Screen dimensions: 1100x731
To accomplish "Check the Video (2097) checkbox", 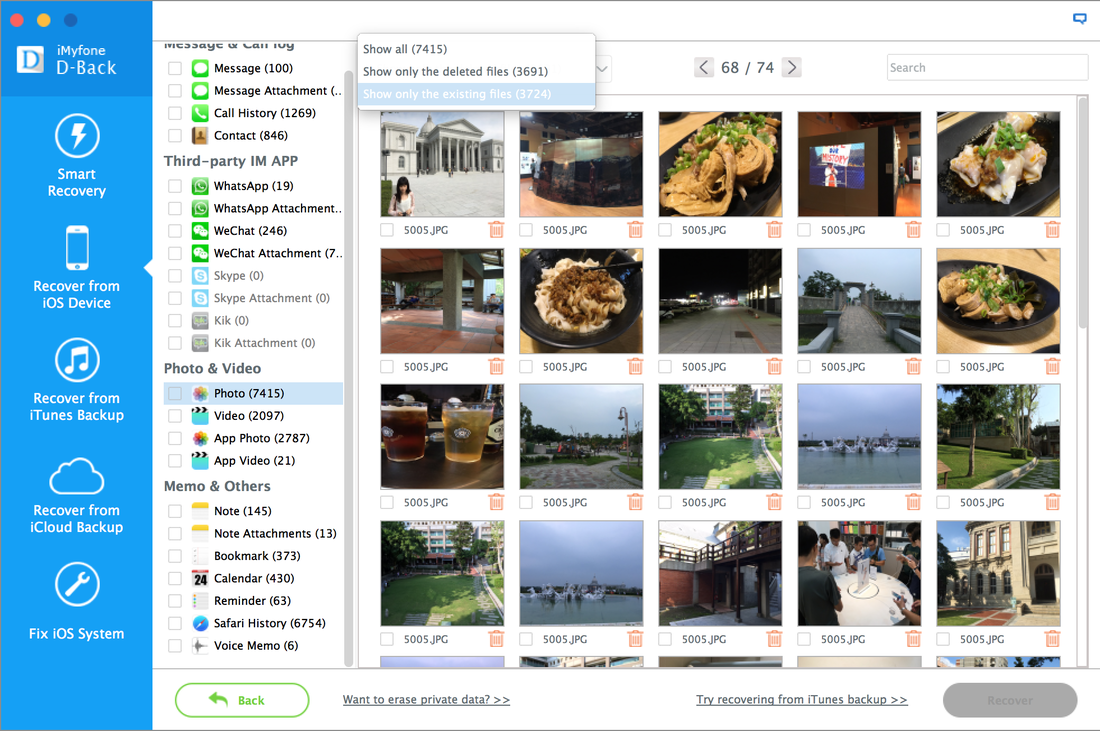I will point(175,416).
